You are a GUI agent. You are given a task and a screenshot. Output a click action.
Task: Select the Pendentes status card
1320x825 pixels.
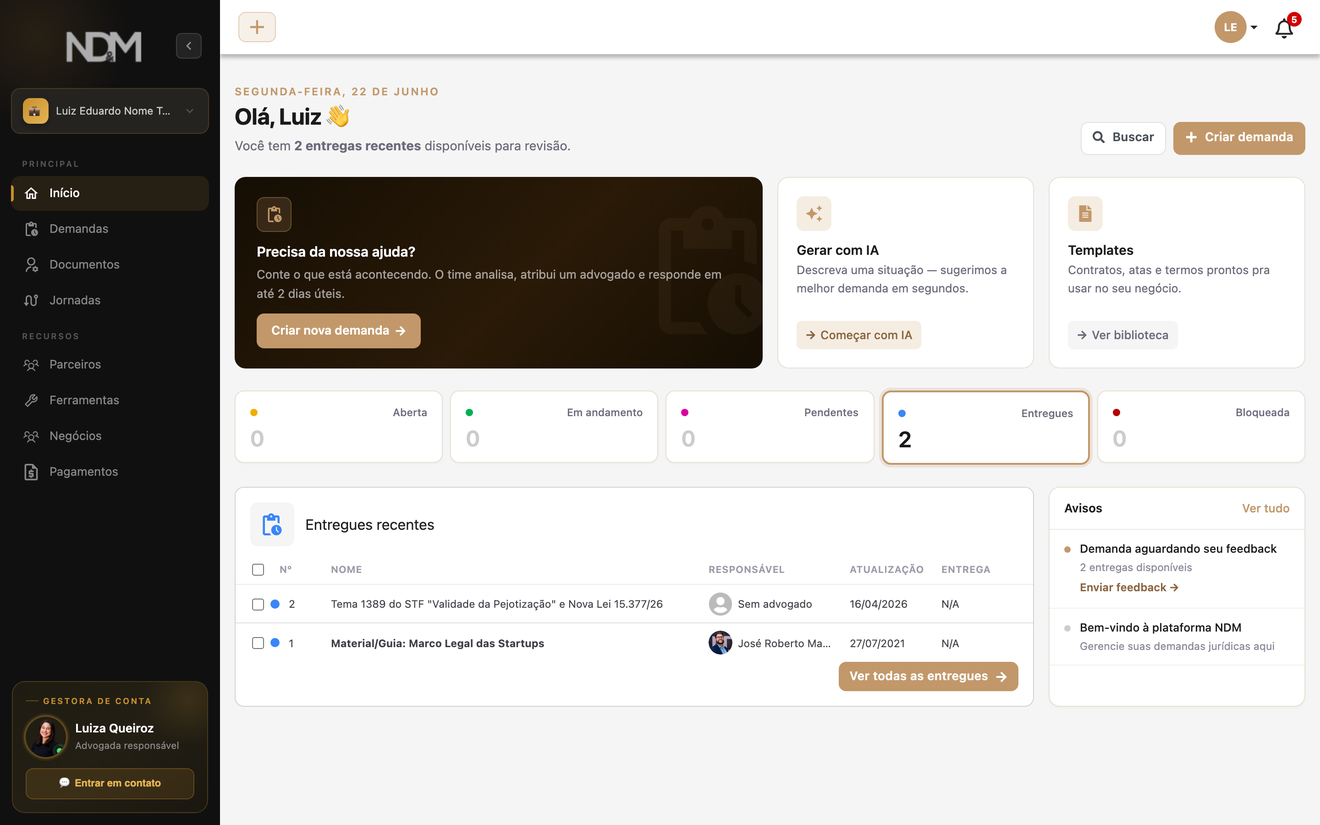point(770,427)
